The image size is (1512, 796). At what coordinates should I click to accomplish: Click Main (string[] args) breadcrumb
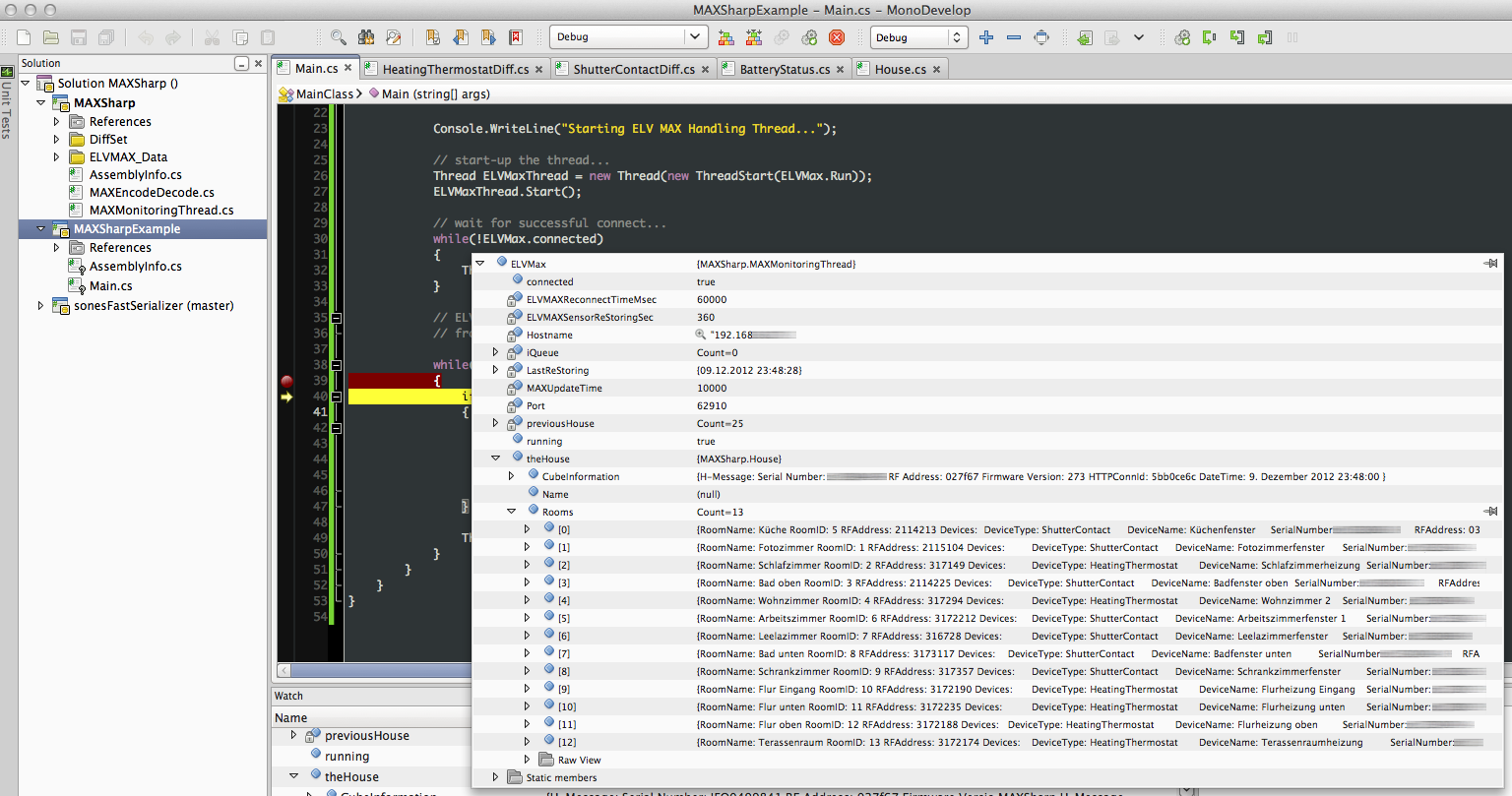coord(435,93)
